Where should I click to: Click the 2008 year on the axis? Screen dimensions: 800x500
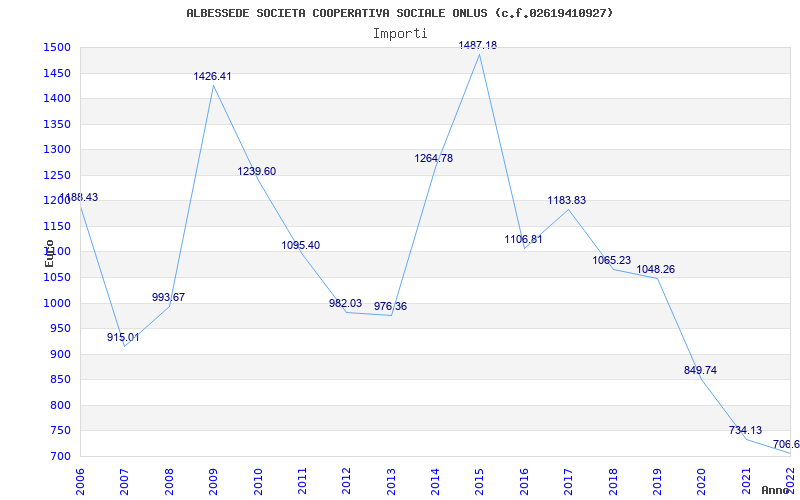click(x=169, y=481)
